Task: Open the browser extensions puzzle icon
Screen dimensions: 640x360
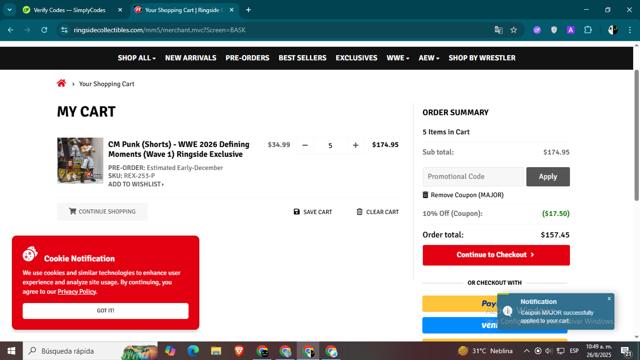Action: tap(588, 30)
